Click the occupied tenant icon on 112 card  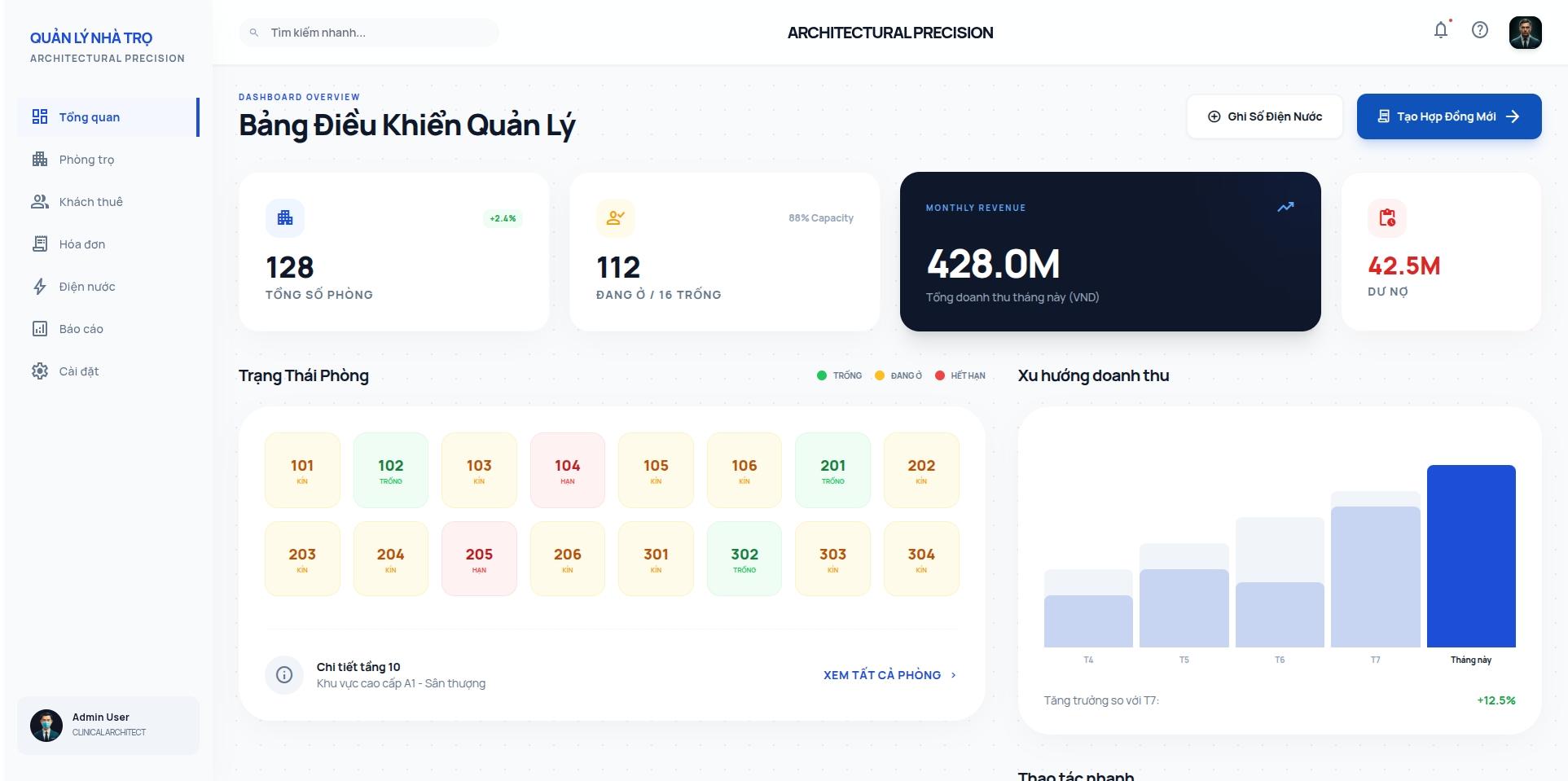coord(615,217)
